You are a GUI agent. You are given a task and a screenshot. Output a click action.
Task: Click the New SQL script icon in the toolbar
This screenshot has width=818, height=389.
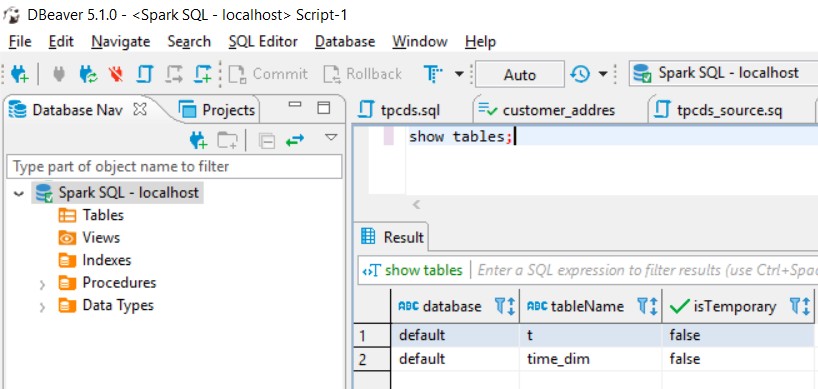pos(202,75)
